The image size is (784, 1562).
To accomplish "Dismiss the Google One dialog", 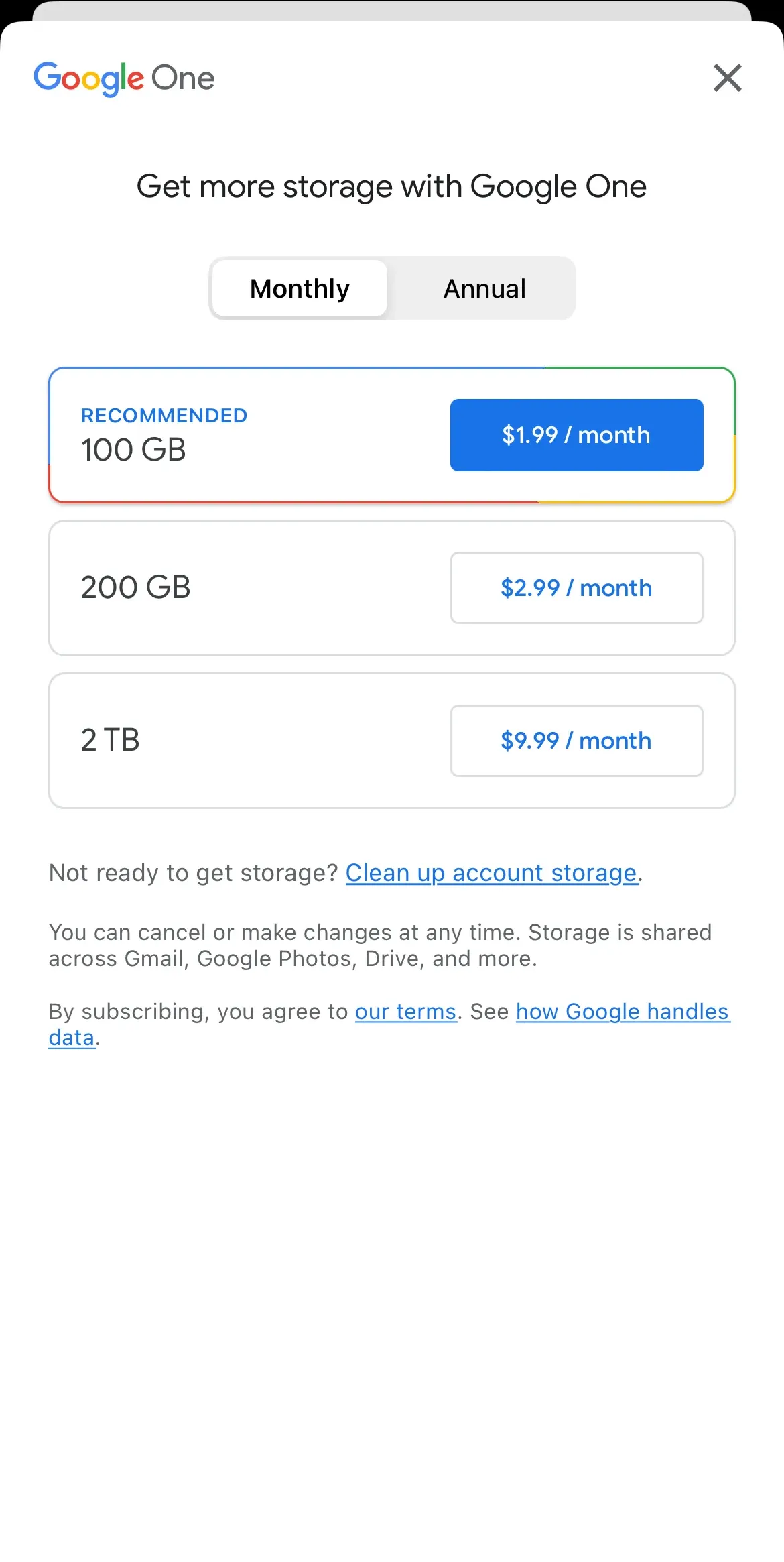I will click(x=727, y=78).
